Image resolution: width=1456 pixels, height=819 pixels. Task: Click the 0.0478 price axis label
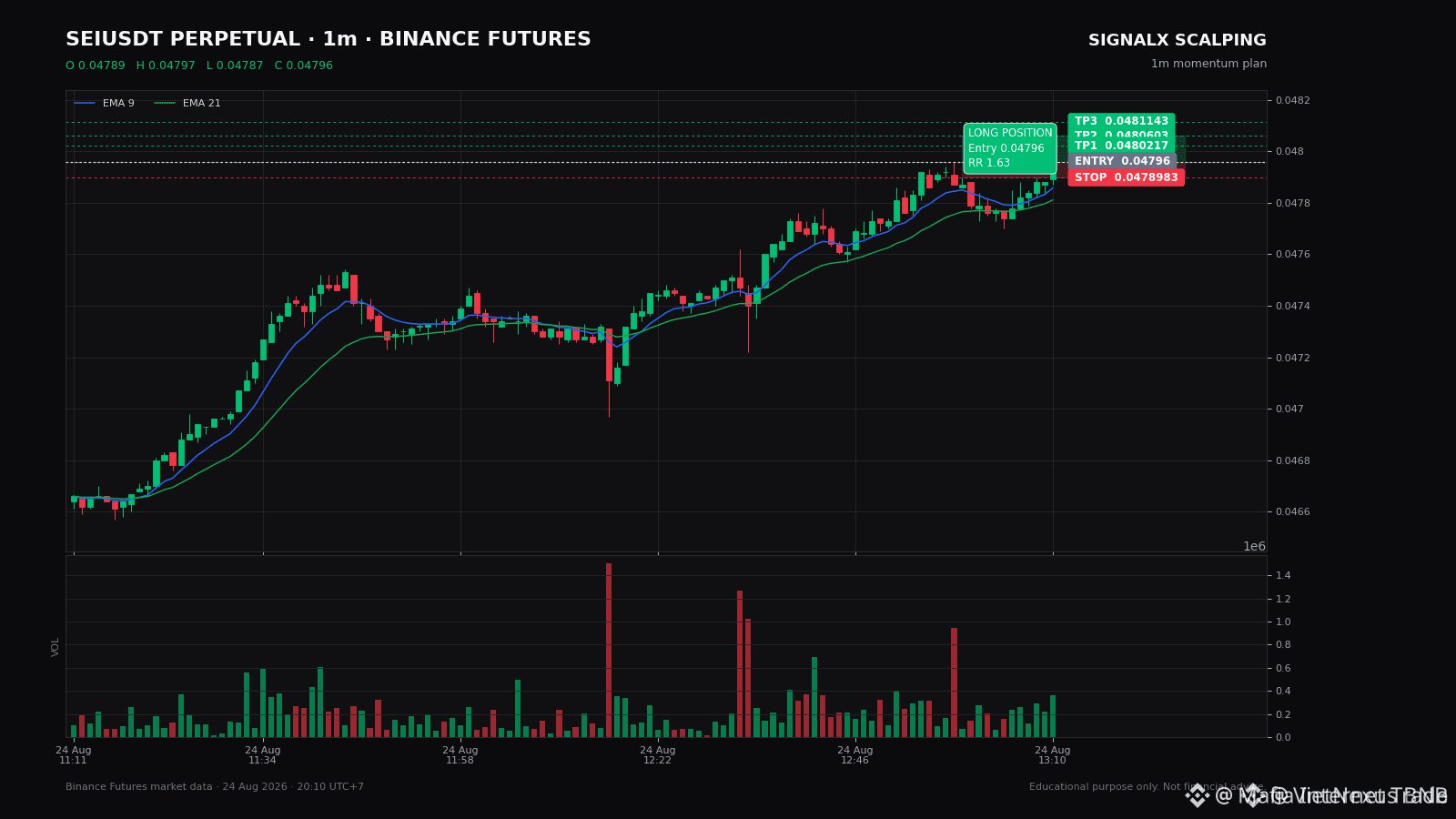[1294, 203]
